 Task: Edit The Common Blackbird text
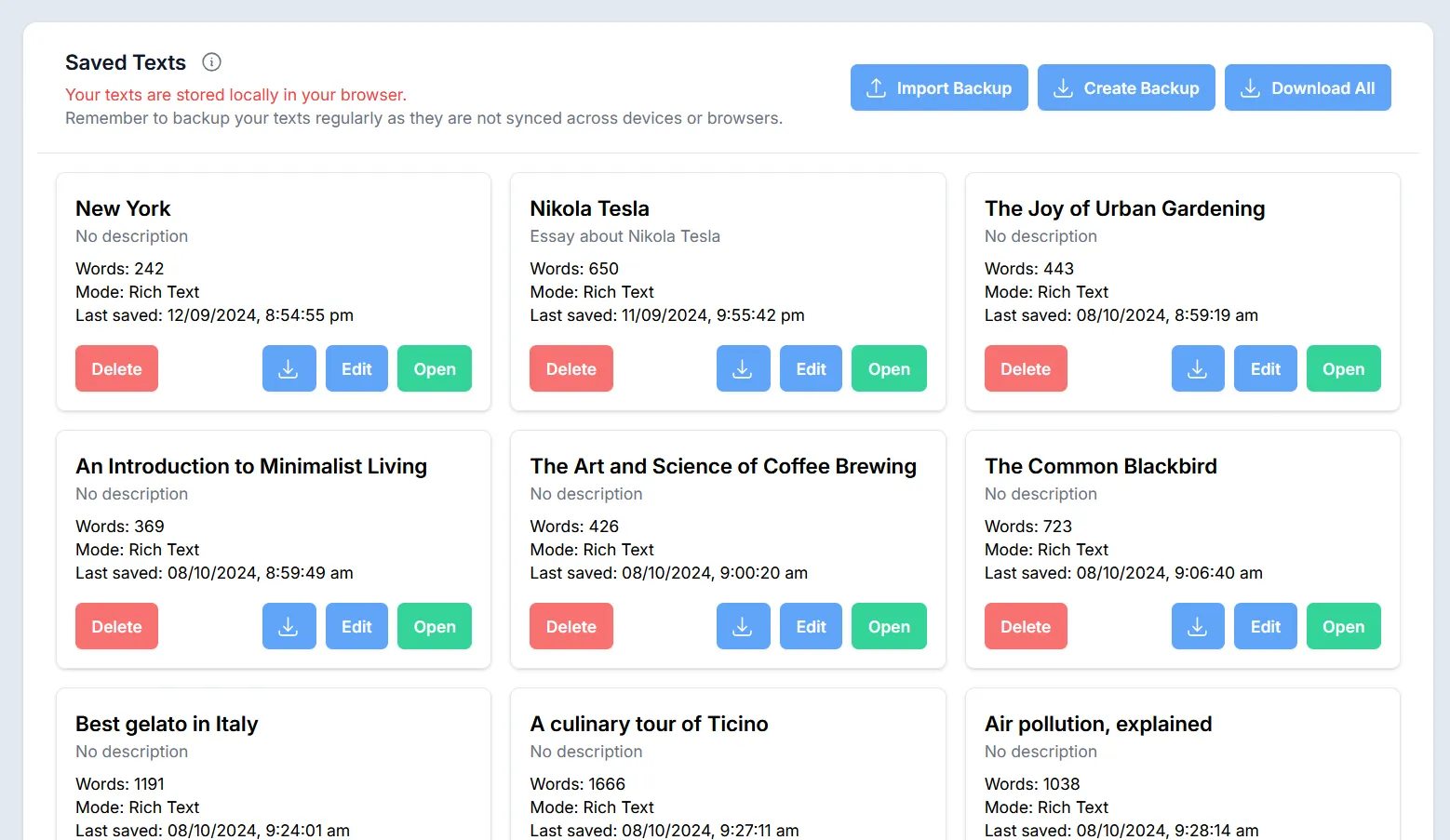[x=1265, y=626]
